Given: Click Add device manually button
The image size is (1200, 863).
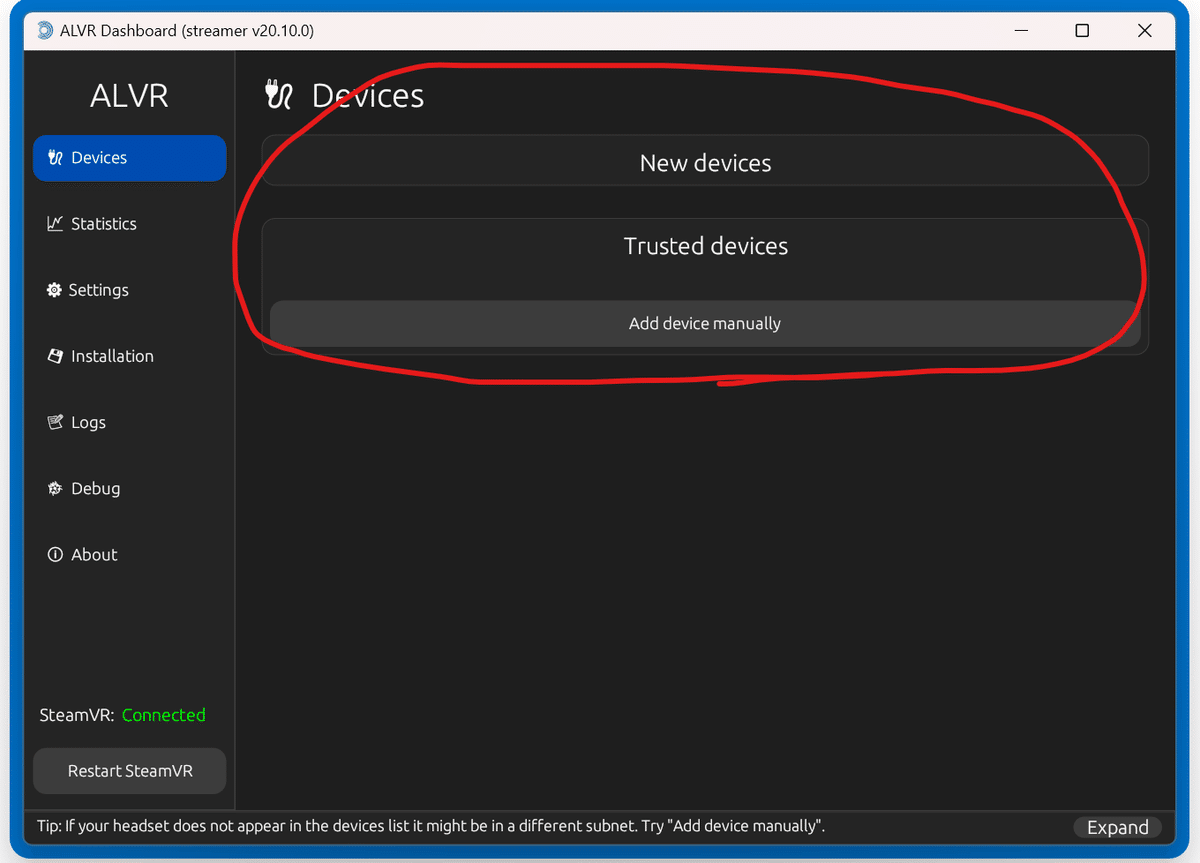Looking at the screenshot, I should 705,324.
